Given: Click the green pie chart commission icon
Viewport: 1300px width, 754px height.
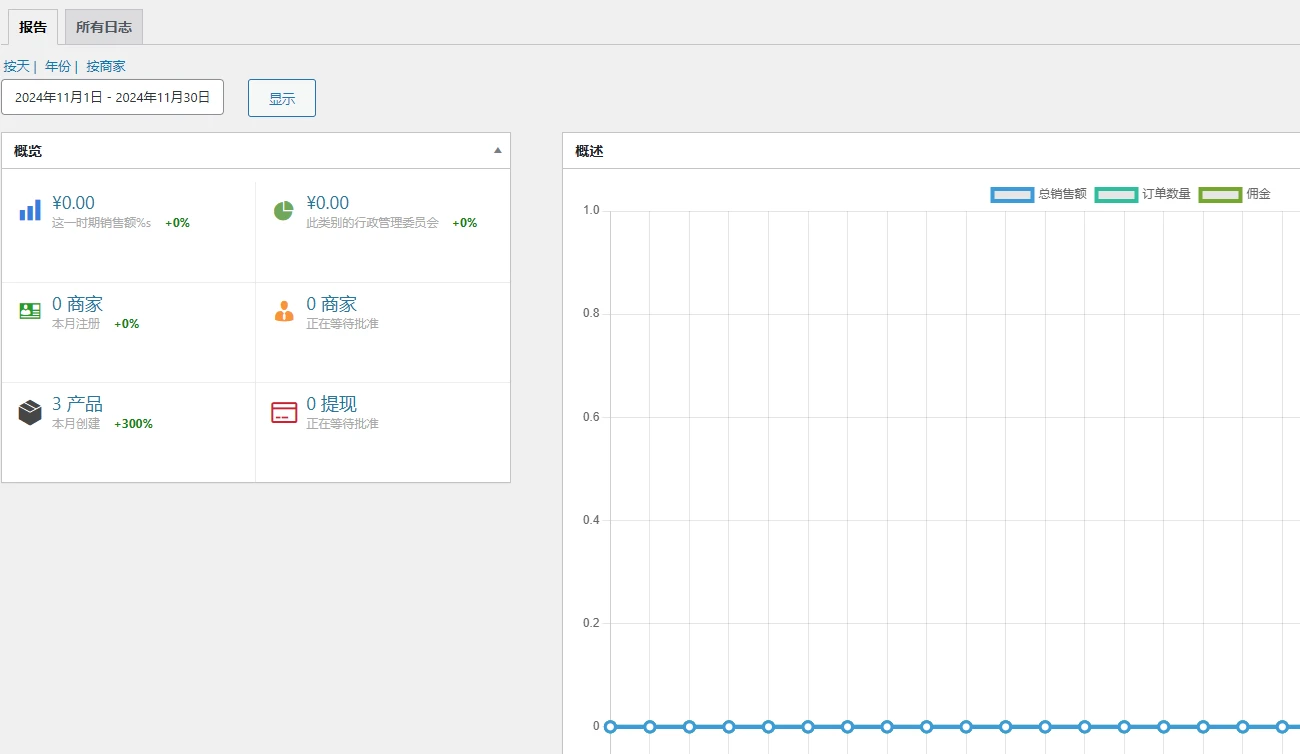Looking at the screenshot, I should [283, 209].
